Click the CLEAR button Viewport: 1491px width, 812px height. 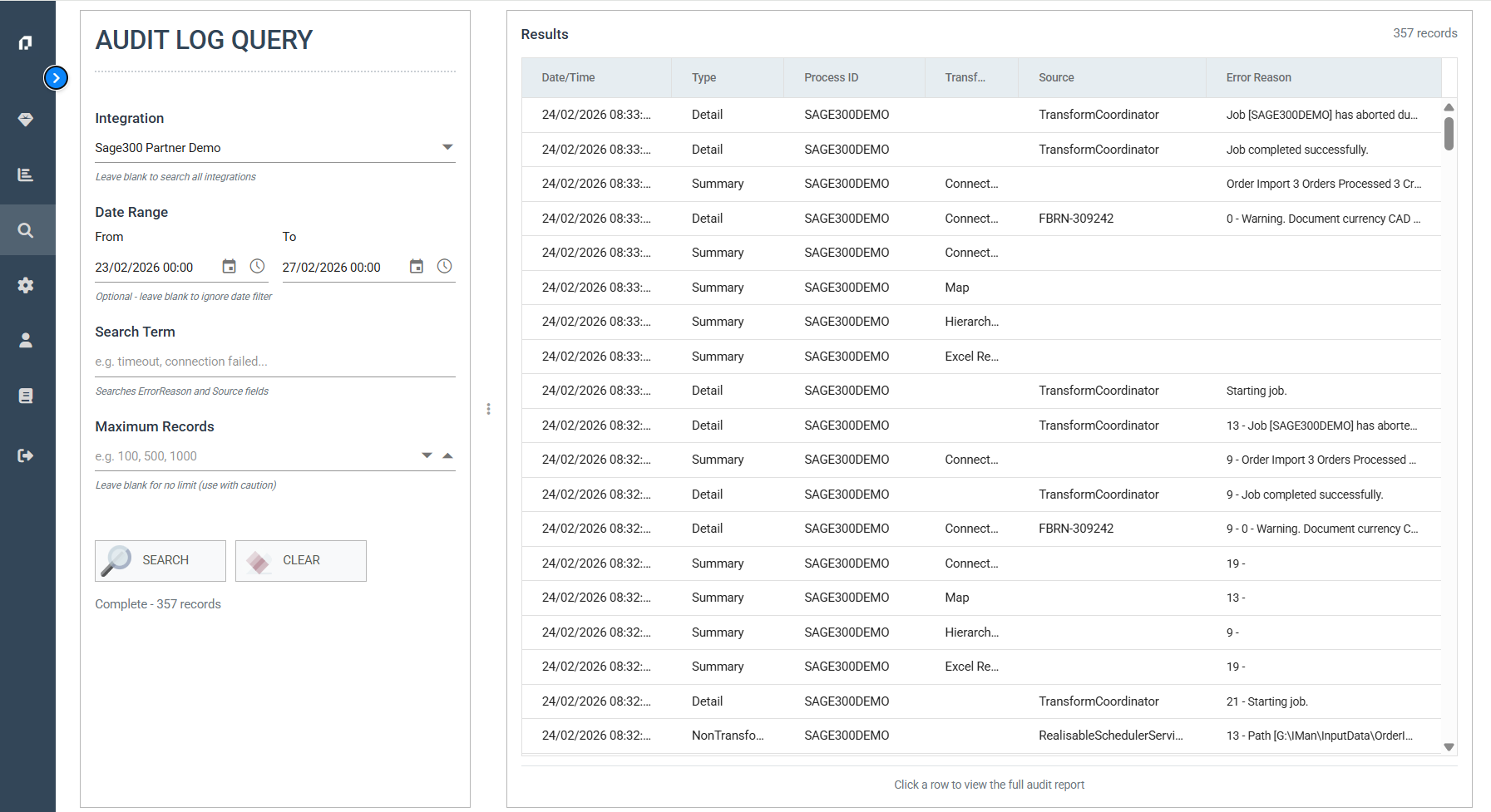pyautogui.click(x=300, y=560)
